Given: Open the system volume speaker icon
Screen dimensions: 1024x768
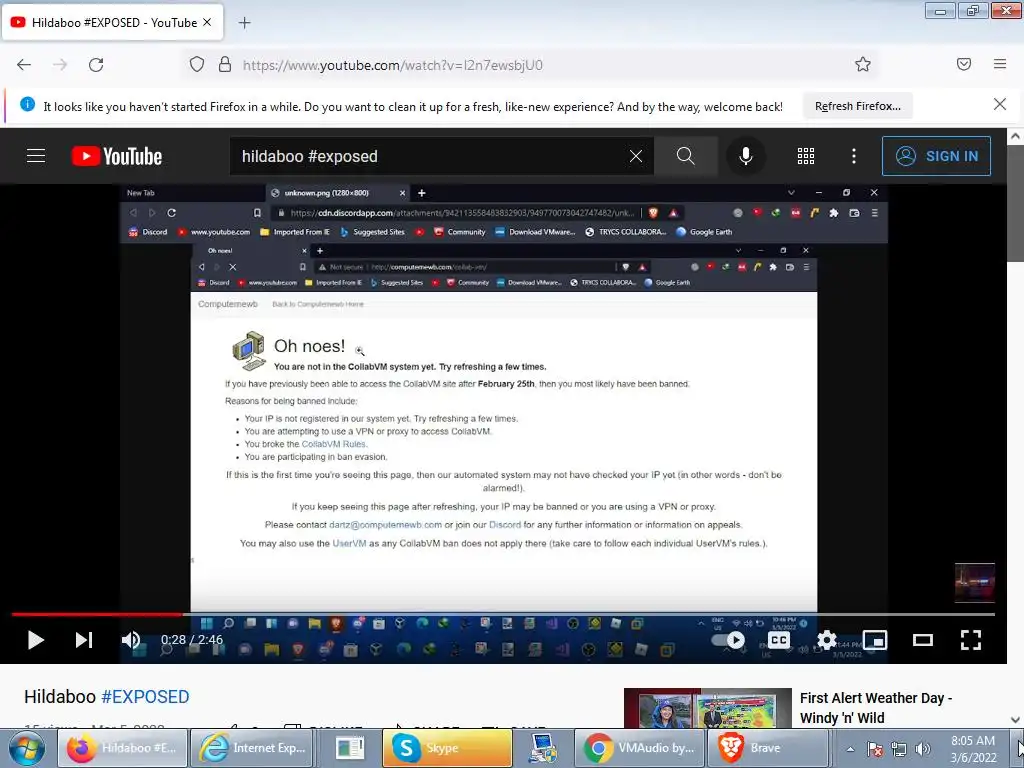Looking at the screenshot, I should [923, 749].
